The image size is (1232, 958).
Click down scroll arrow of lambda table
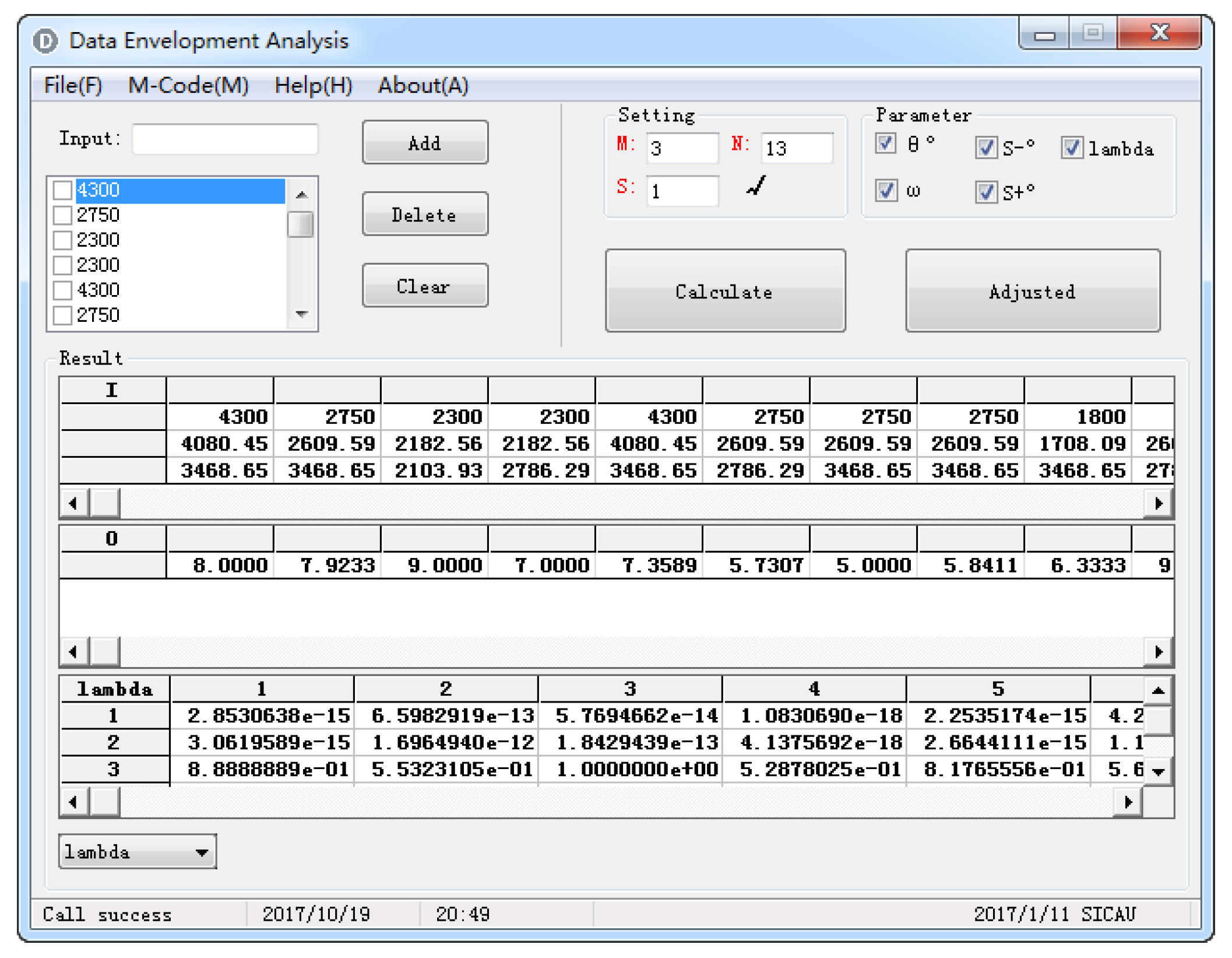[x=1158, y=772]
